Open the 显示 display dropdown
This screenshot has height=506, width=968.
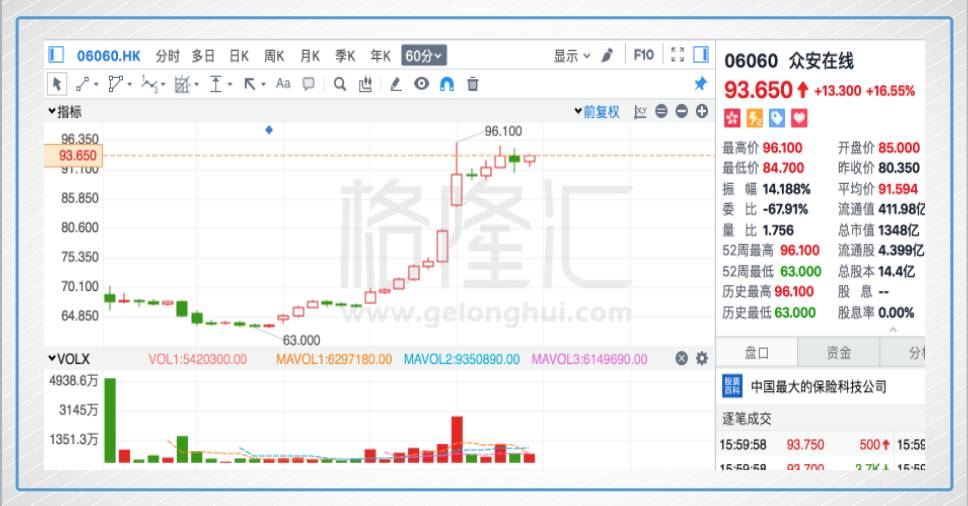tap(572, 56)
